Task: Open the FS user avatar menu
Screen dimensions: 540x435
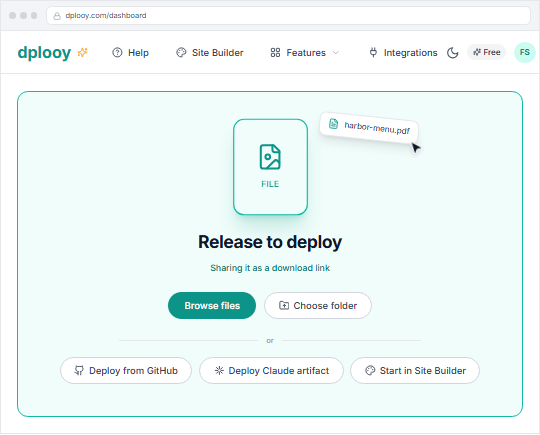Action: pos(525,52)
